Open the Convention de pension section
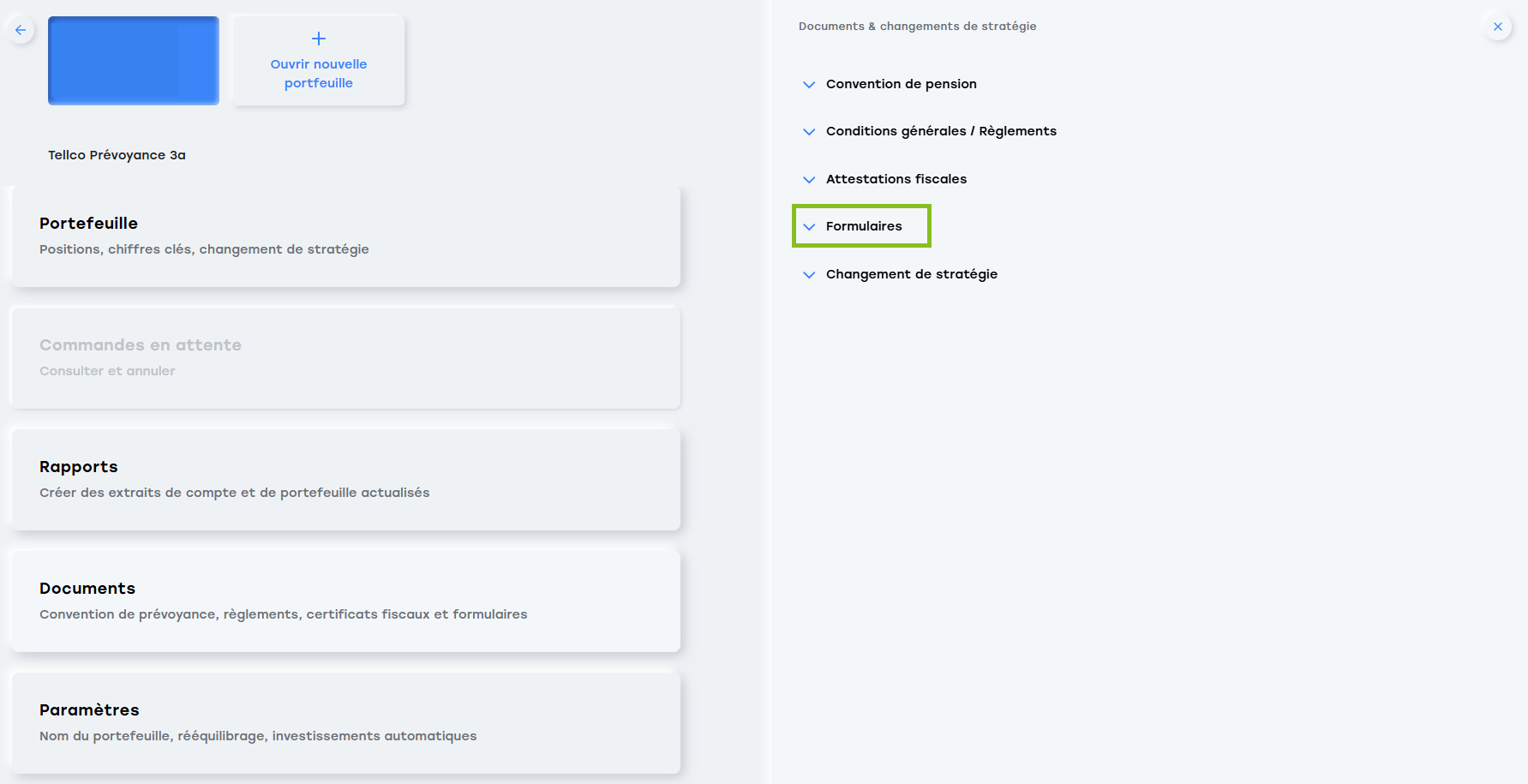This screenshot has height=784, width=1528. pyautogui.click(x=901, y=84)
